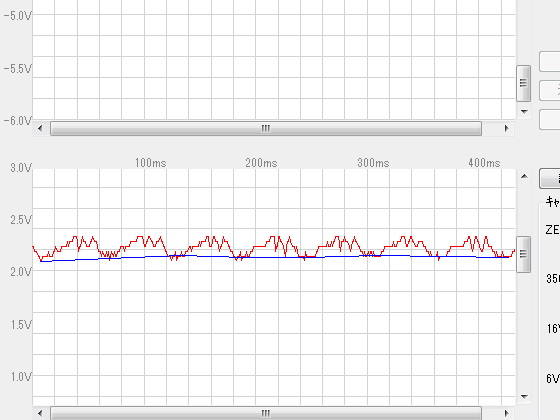
Task: Click right arrow of lower graph's horizontal scrollbar
Action: pos(506,414)
